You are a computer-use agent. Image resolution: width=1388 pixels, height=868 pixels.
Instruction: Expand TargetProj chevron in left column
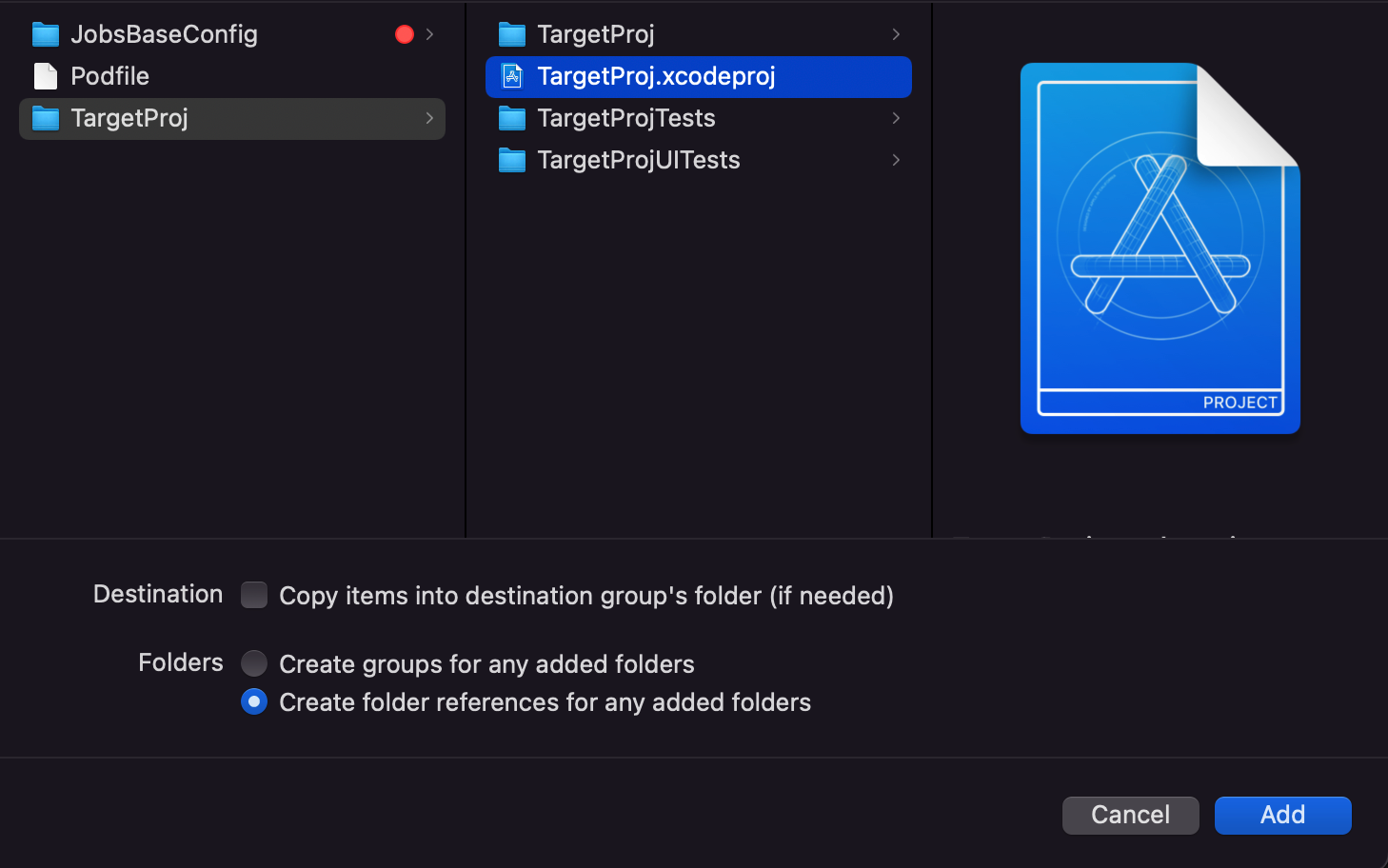pos(430,118)
